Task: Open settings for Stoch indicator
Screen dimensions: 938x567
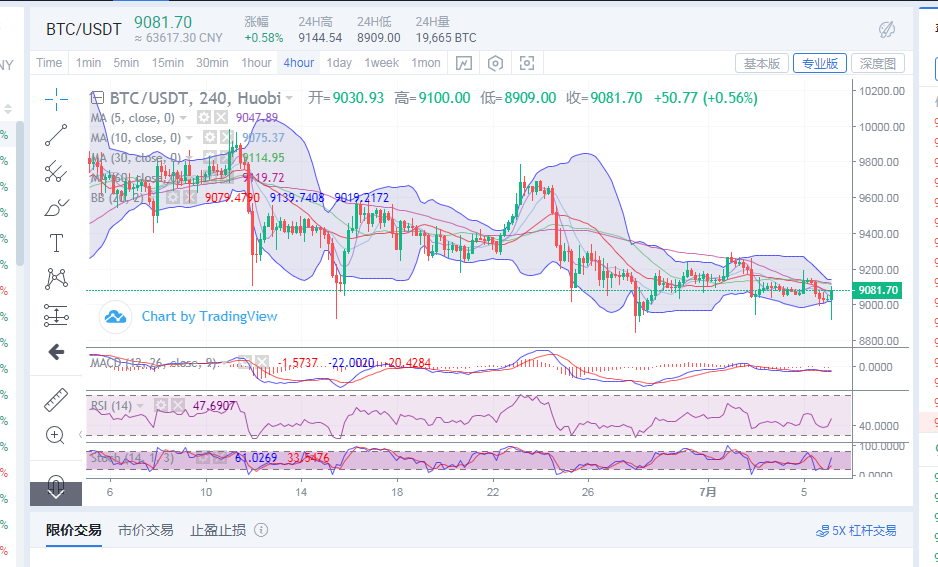Action: [x=203, y=458]
